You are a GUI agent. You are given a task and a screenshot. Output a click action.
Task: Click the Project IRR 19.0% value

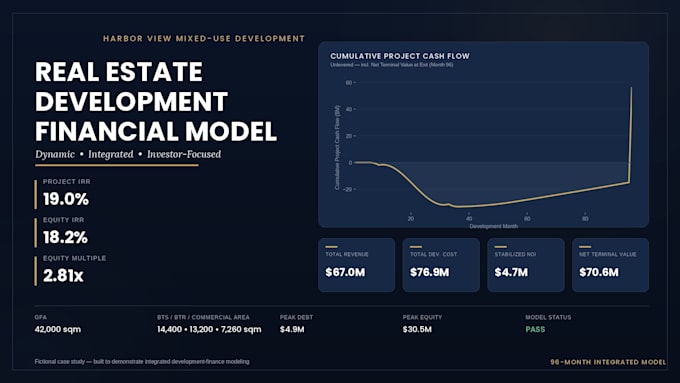pyautogui.click(x=66, y=199)
